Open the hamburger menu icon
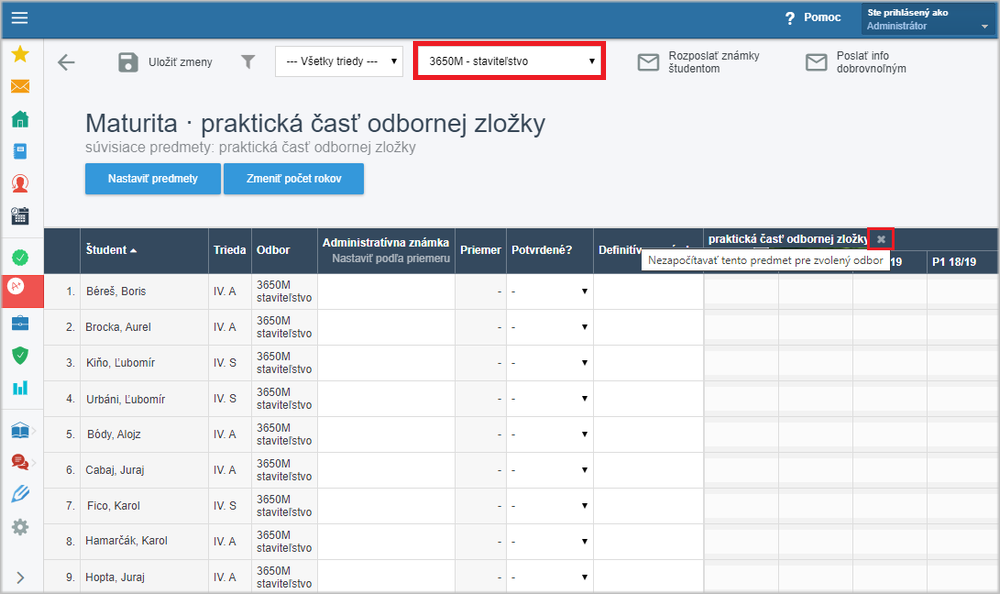 (20, 18)
